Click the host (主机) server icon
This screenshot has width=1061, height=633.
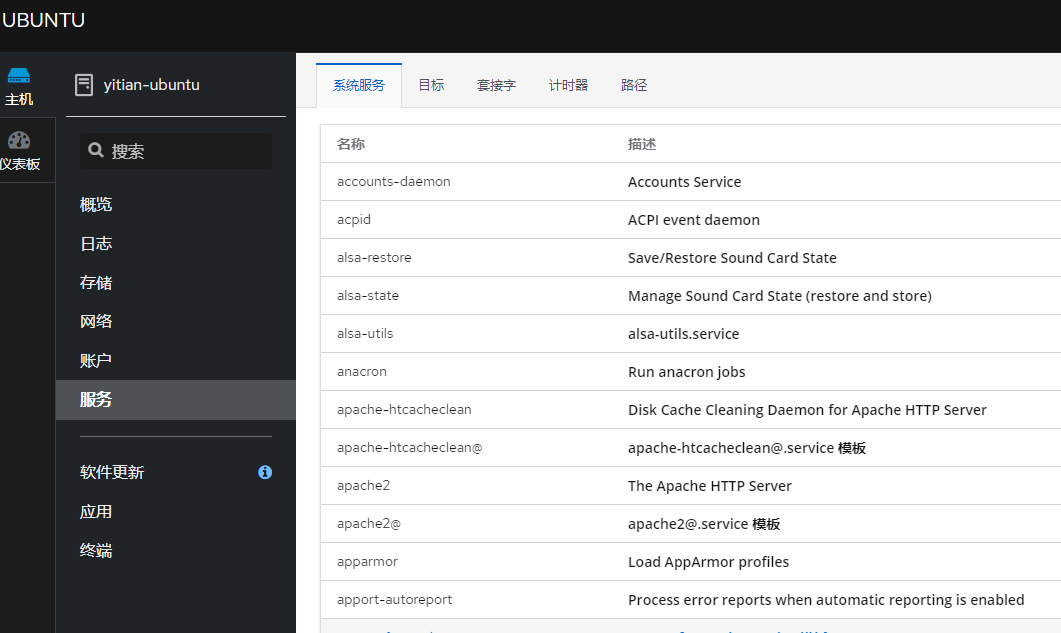tap(19, 76)
